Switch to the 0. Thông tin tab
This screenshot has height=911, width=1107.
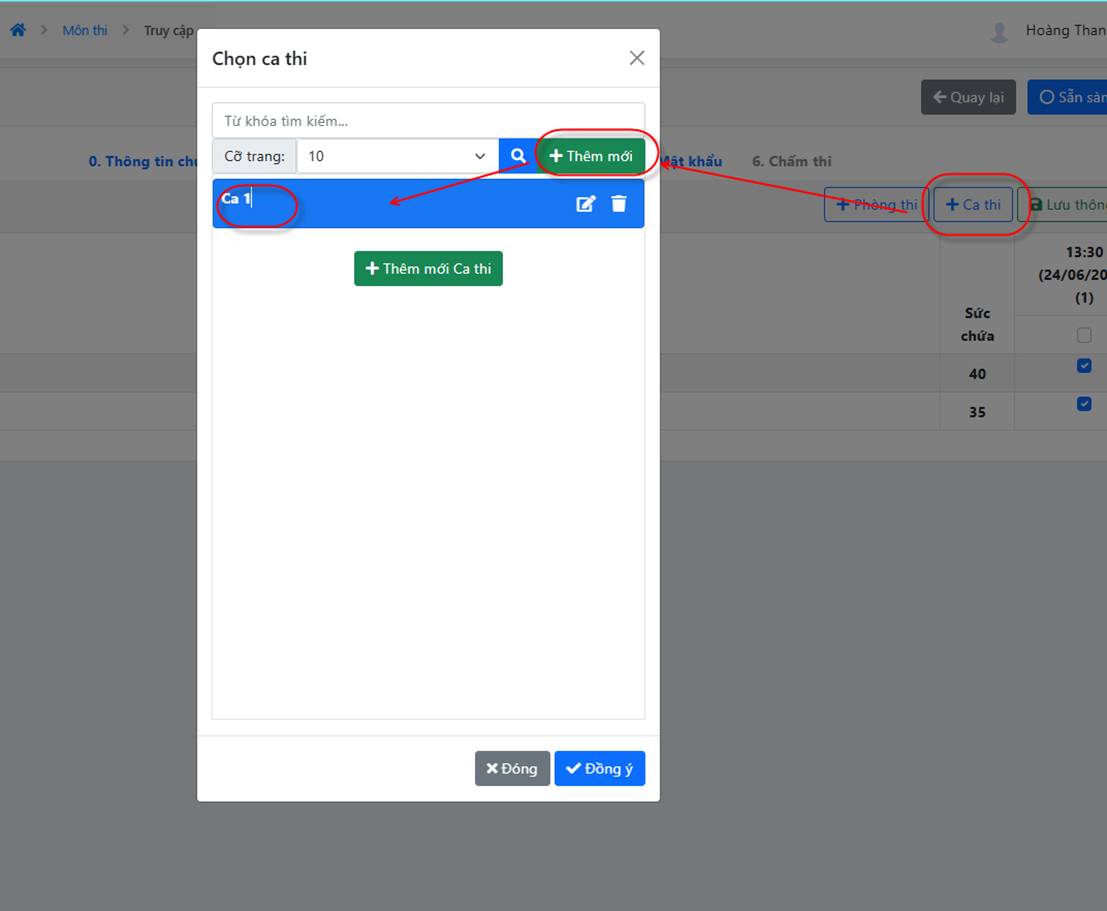[143, 161]
